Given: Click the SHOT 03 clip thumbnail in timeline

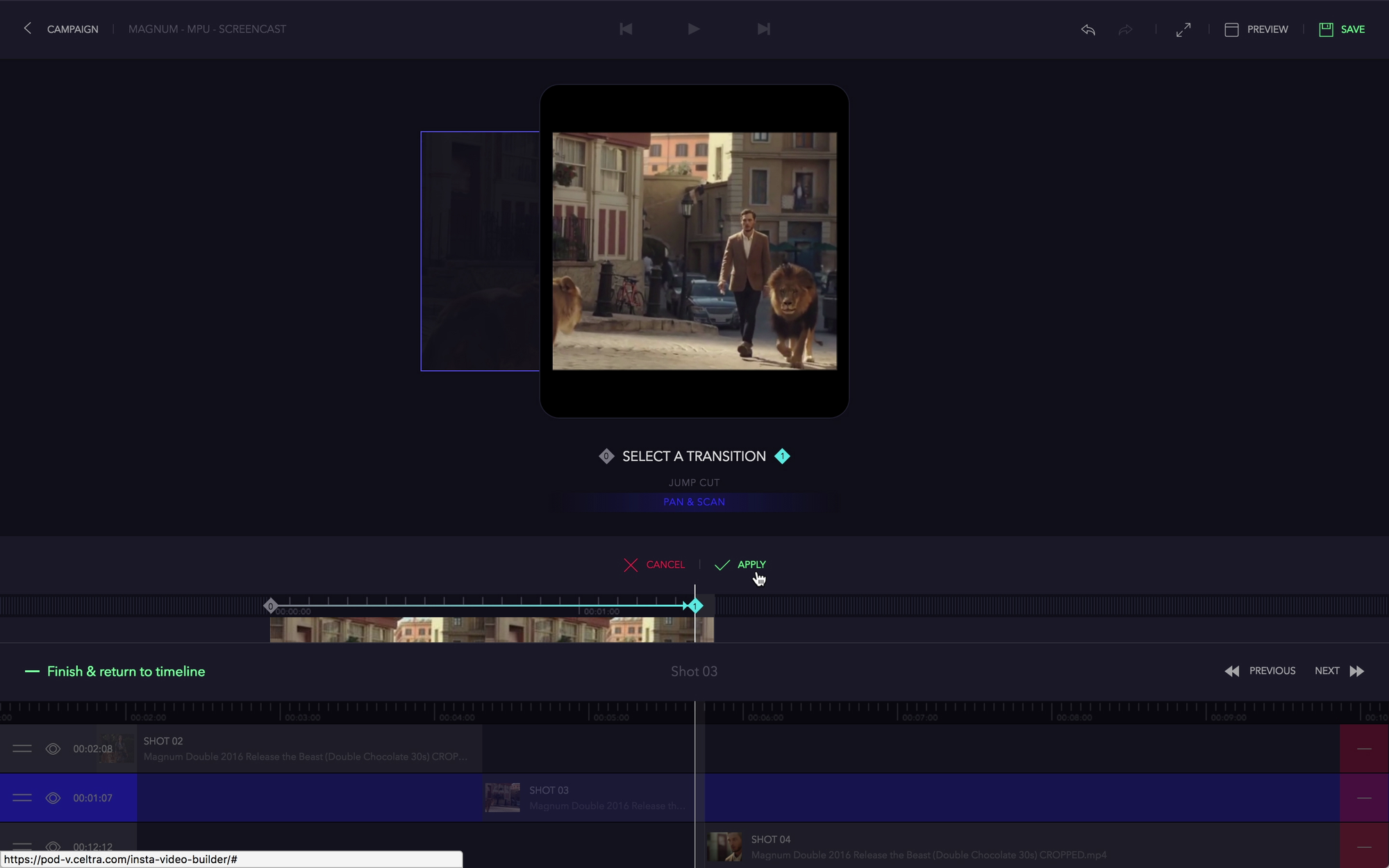Looking at the screenshot, I should click(x=502, y=798).
